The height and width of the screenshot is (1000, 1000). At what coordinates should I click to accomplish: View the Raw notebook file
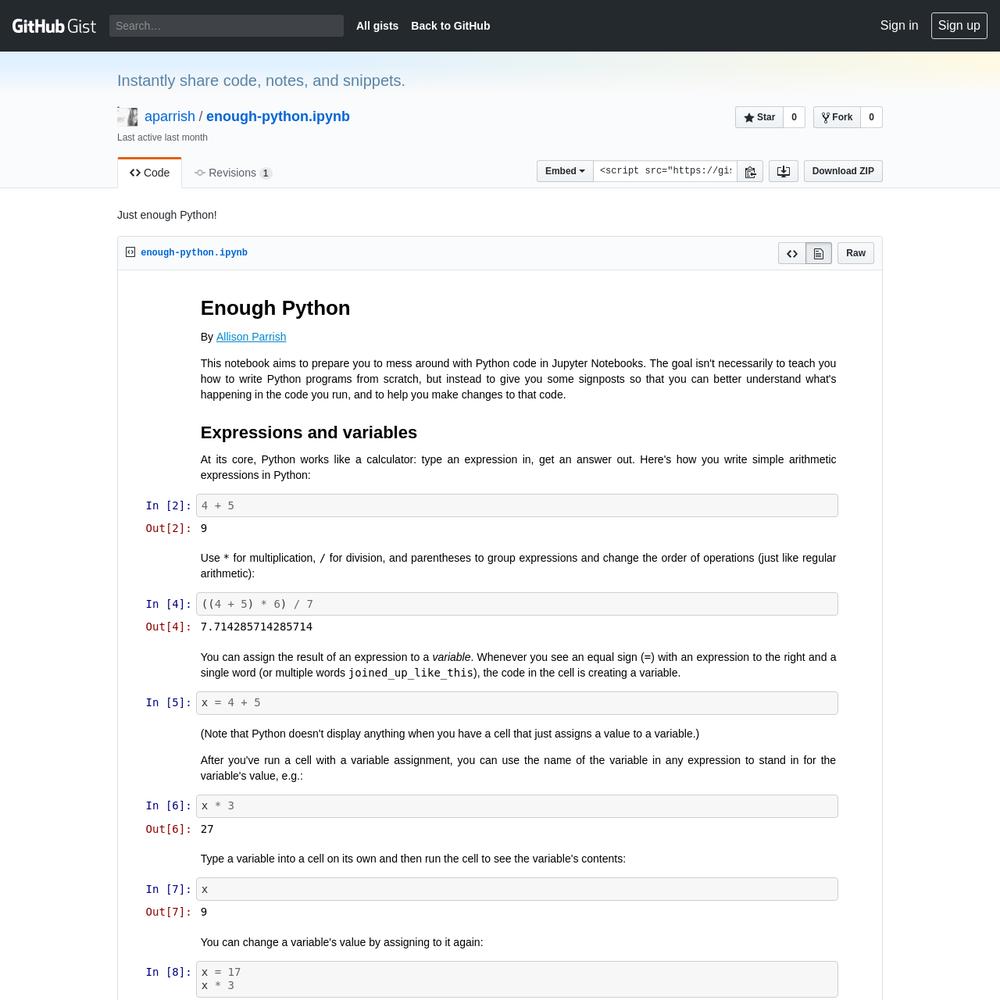[x=856, y=253]
